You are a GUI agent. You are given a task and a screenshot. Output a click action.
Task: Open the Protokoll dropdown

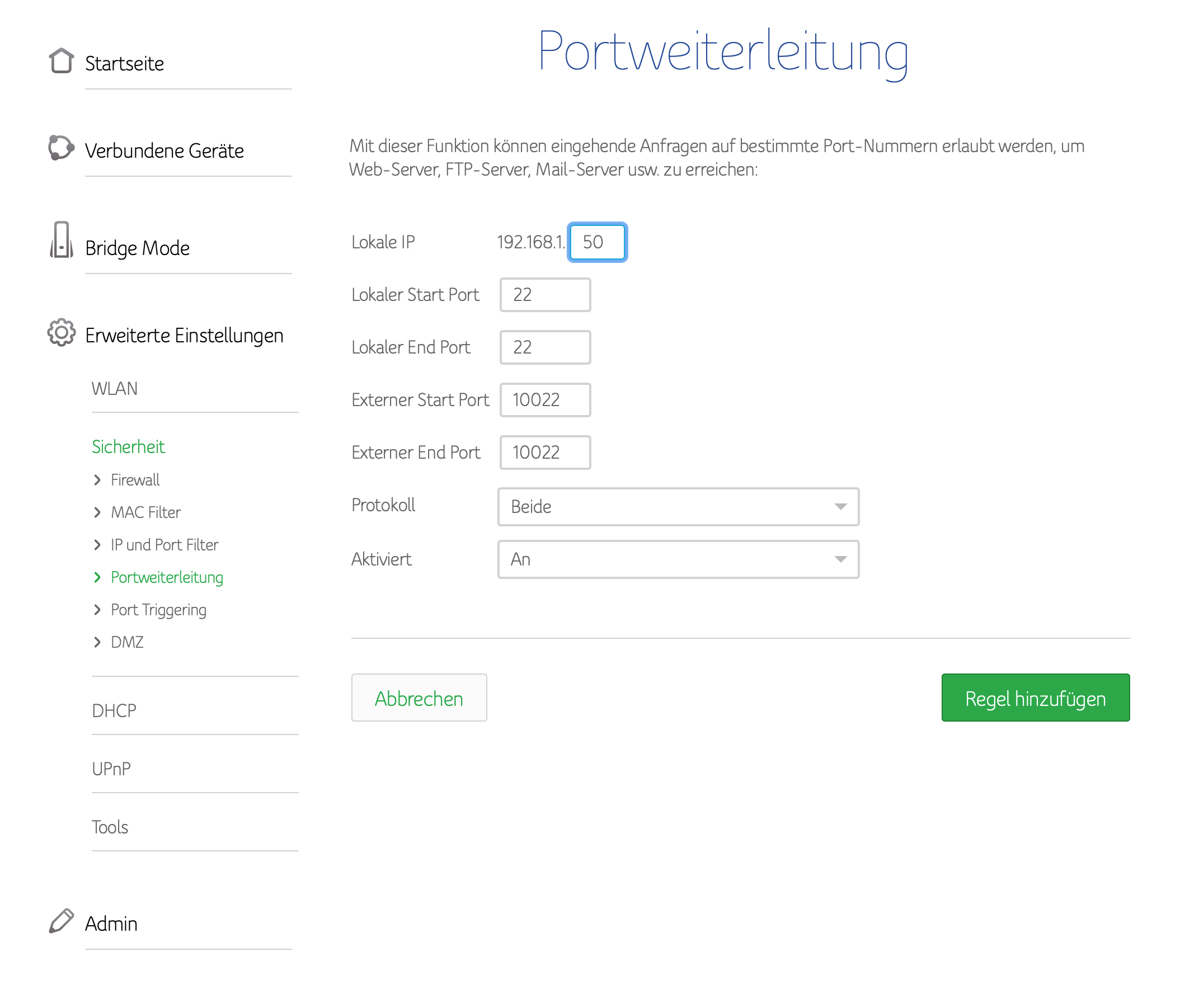pyautogui.click(x=679, y=507)
